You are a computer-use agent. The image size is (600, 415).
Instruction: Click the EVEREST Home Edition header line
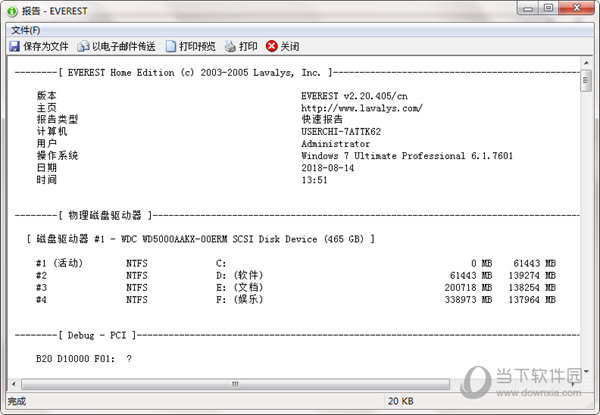click(x=195, y=72)
